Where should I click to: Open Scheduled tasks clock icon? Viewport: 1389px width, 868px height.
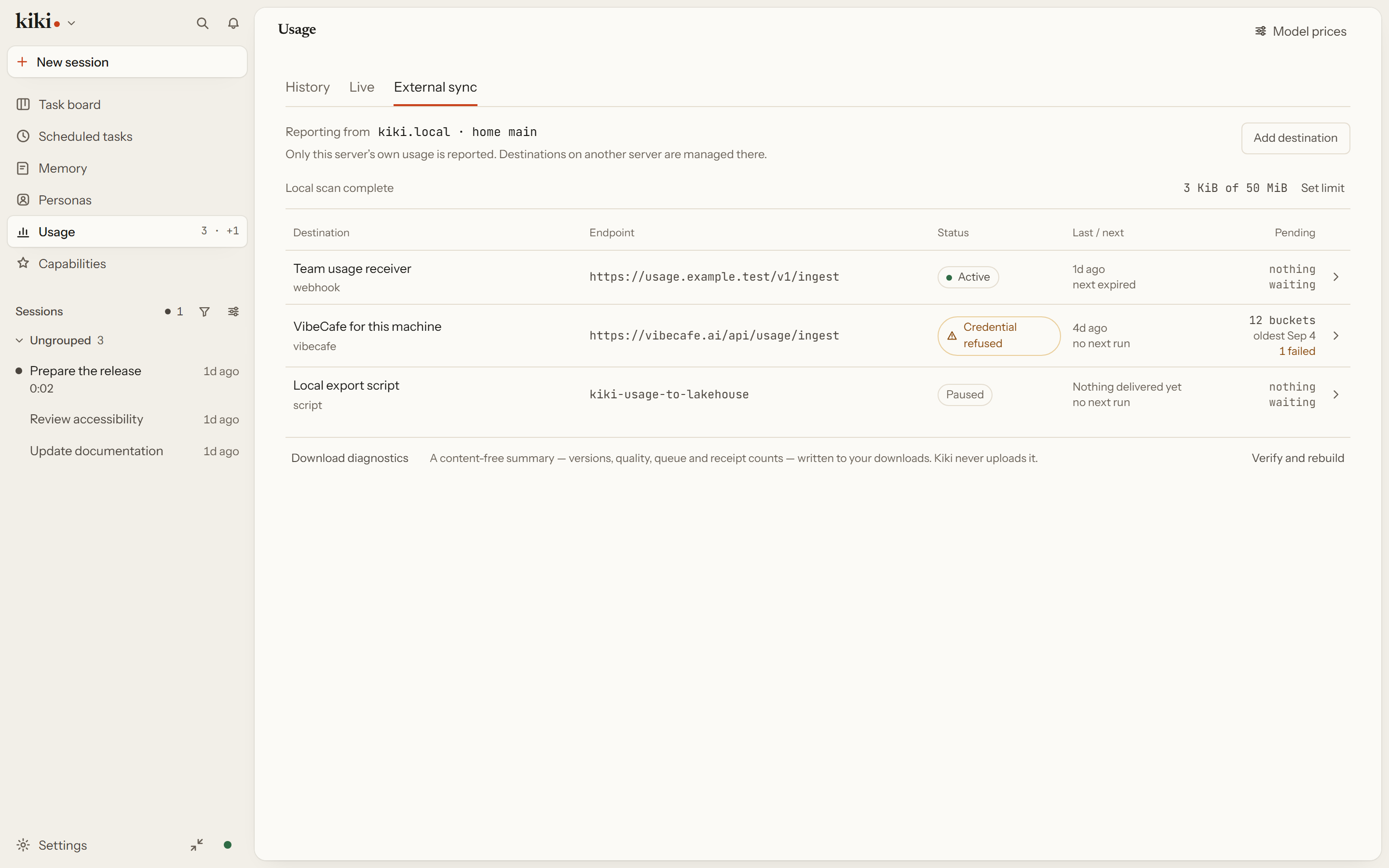click(x=23, y=136)
